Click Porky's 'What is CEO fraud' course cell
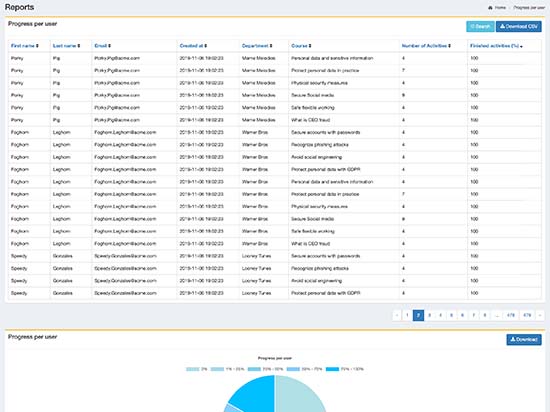The width and height of the screenshot is (550, 412). point(310,120)
